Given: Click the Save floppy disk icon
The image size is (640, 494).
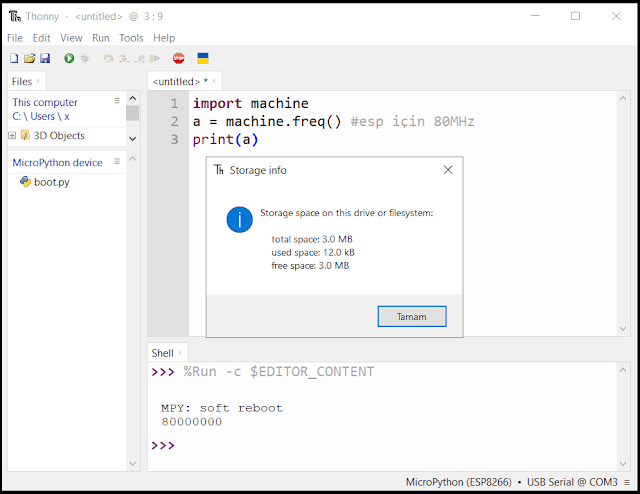Looking at the screenshot, I should point(45,58).
